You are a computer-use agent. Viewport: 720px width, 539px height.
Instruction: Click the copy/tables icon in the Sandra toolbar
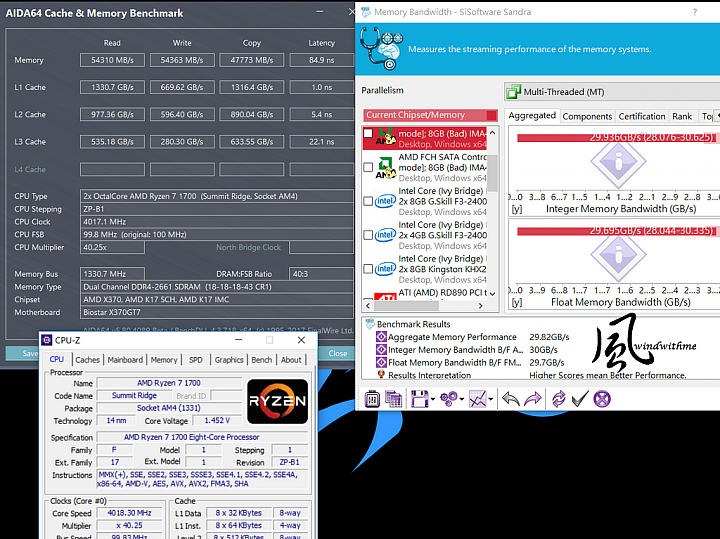[x=394, y=399]
